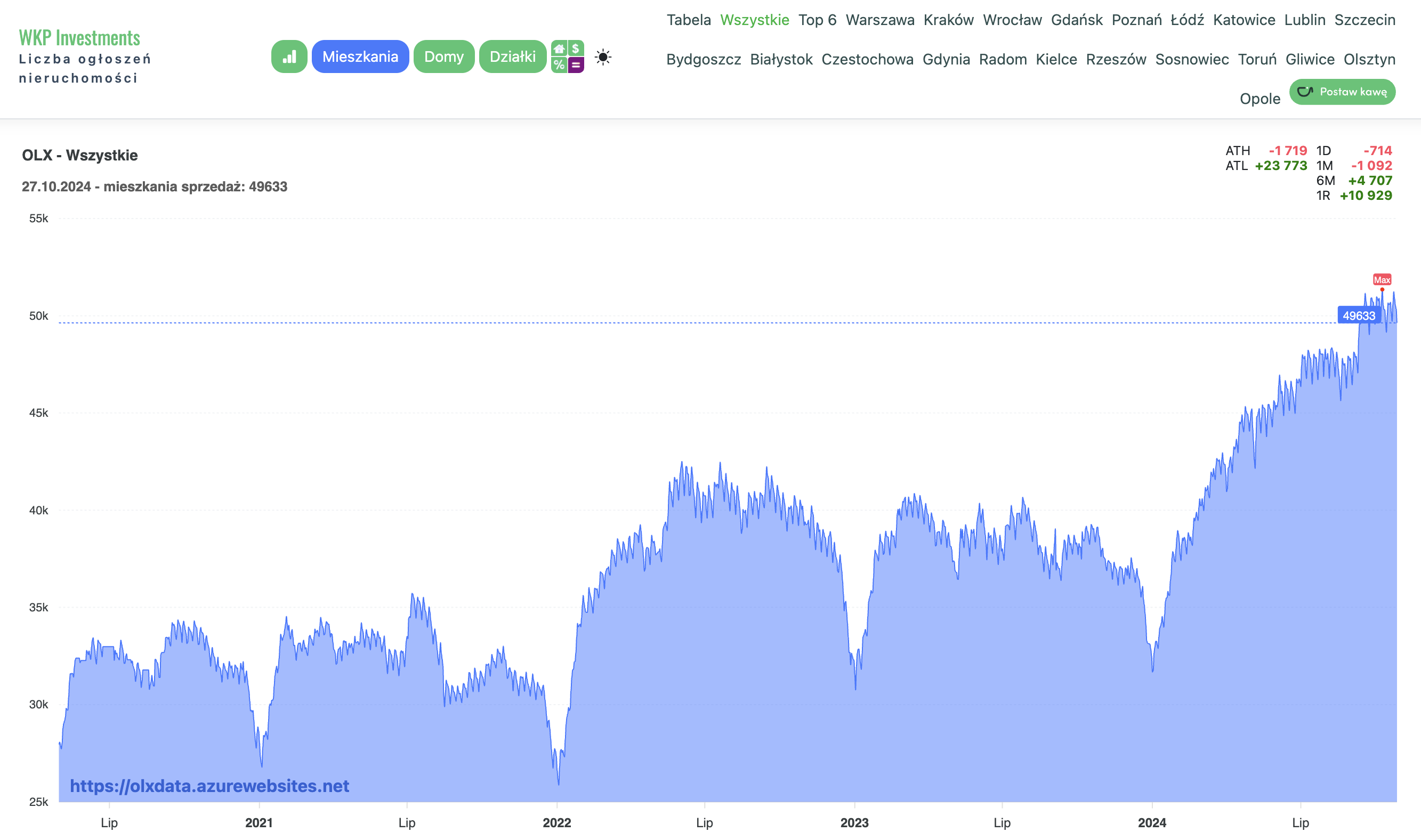Viewport: 1421px width, 840px height.
Task: Show data for Kraków
Action: (948, 20)
